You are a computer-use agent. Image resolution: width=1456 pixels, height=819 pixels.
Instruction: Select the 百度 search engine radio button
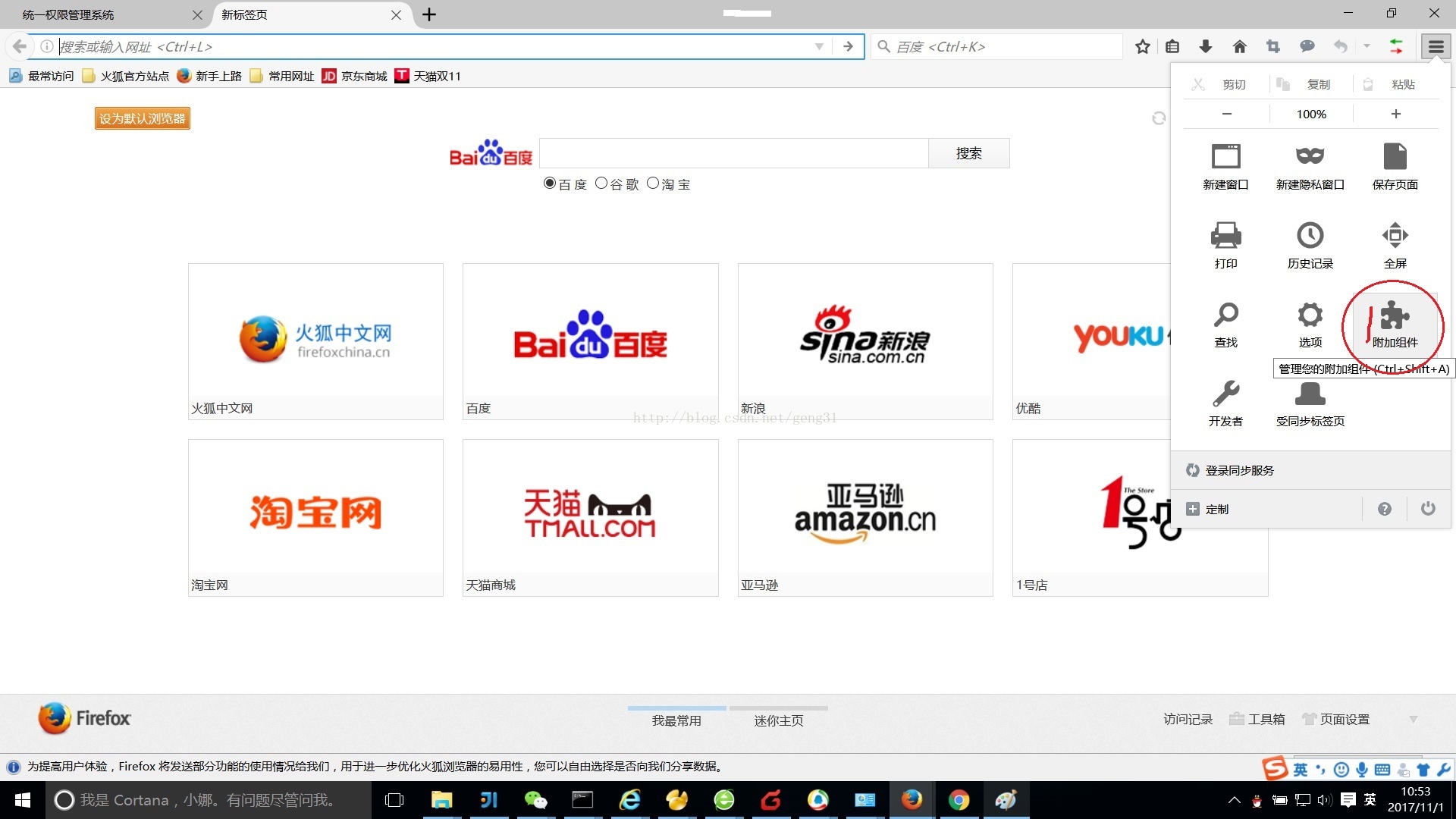[550, 184]
